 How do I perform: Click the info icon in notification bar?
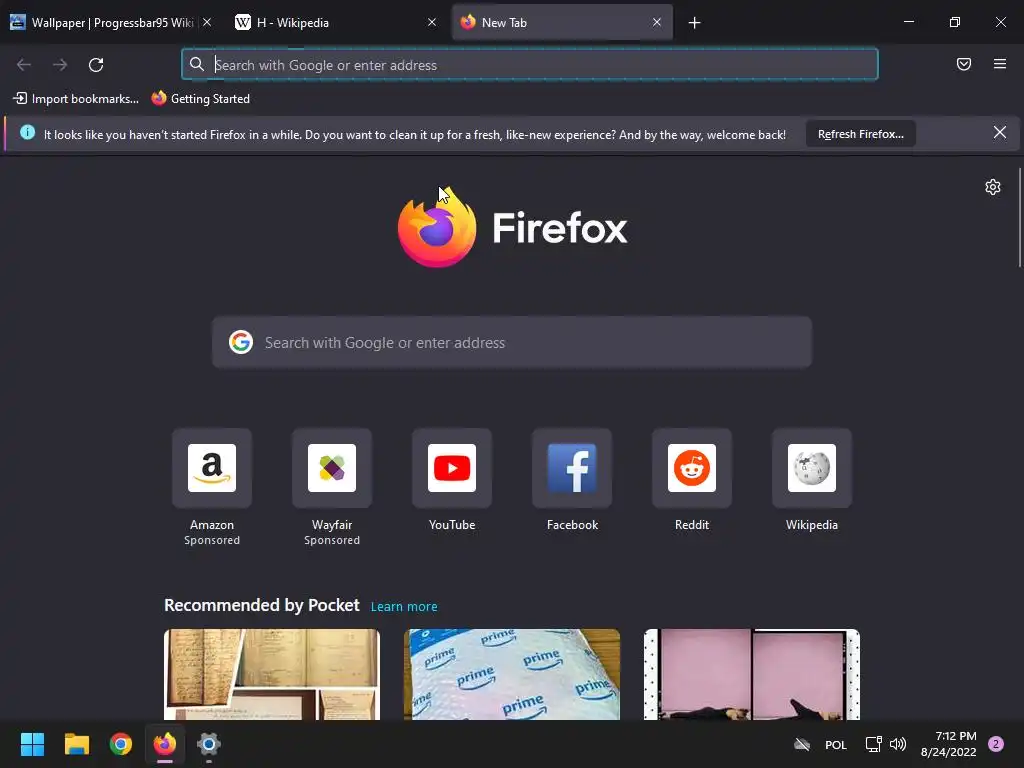coord(27,133)
